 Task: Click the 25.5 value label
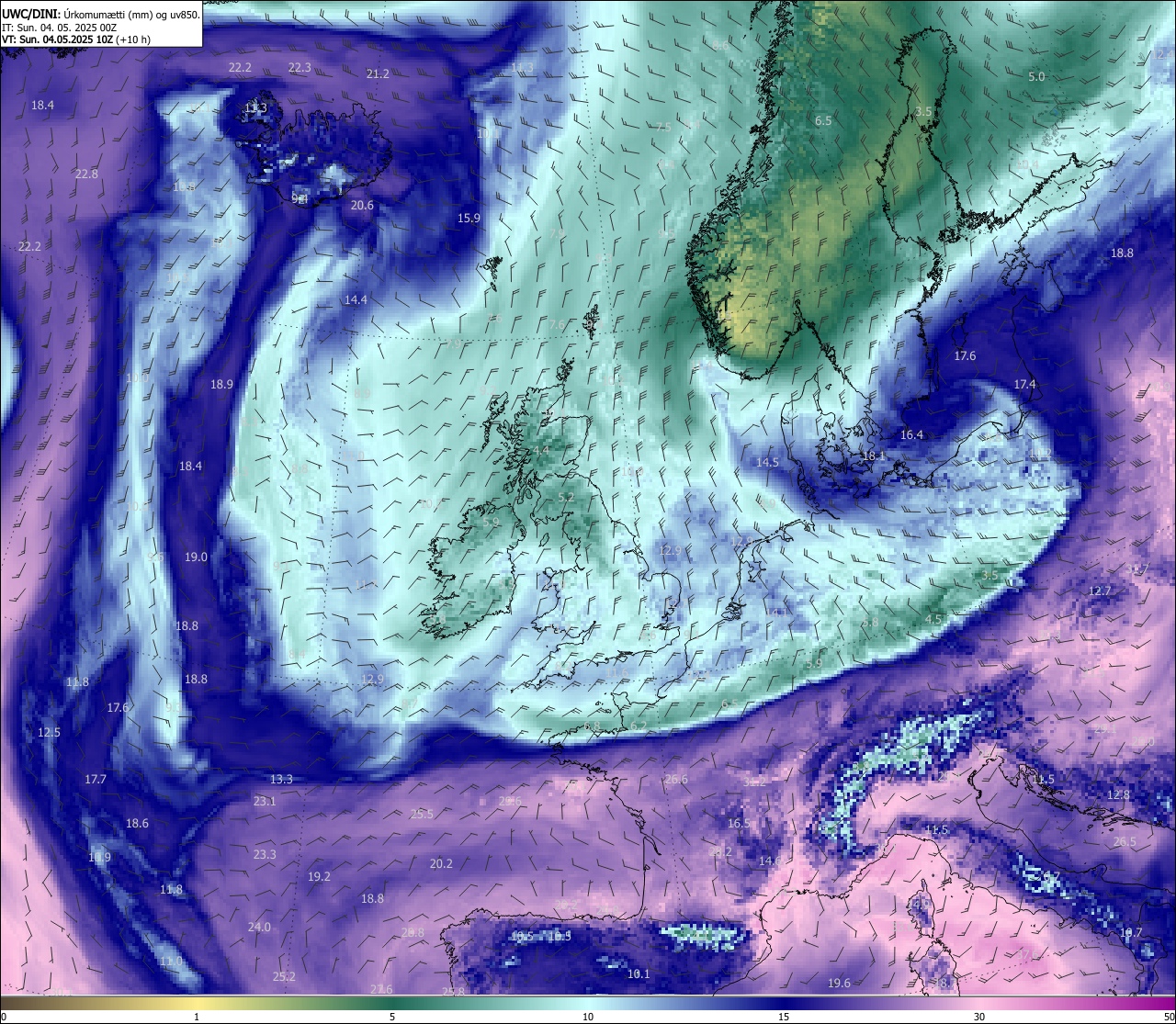(x=422, y=814)
